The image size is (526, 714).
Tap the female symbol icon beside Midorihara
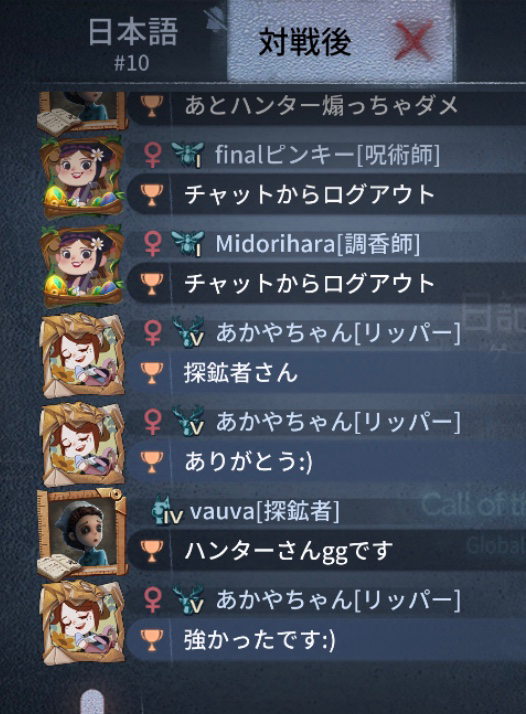coord(153,244)
